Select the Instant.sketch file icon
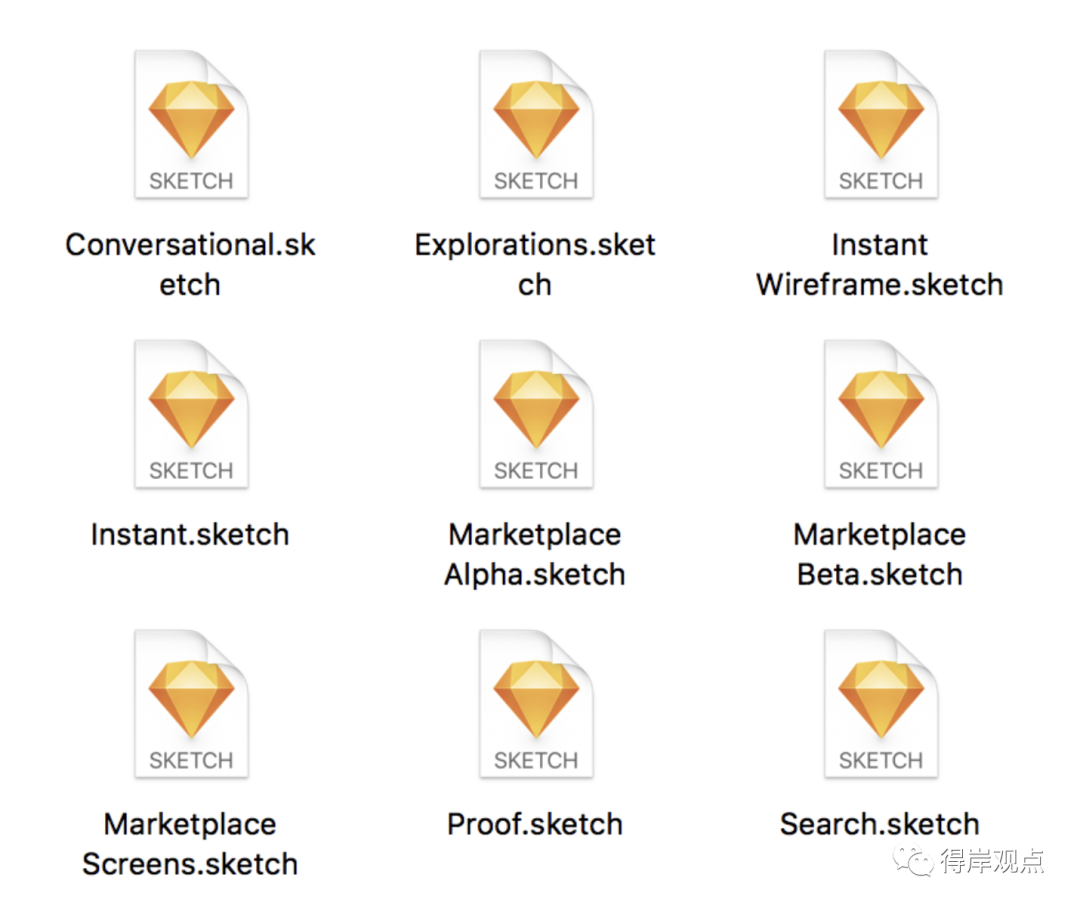The width and height of the screenshot is (1080, 908). (191, 414)
